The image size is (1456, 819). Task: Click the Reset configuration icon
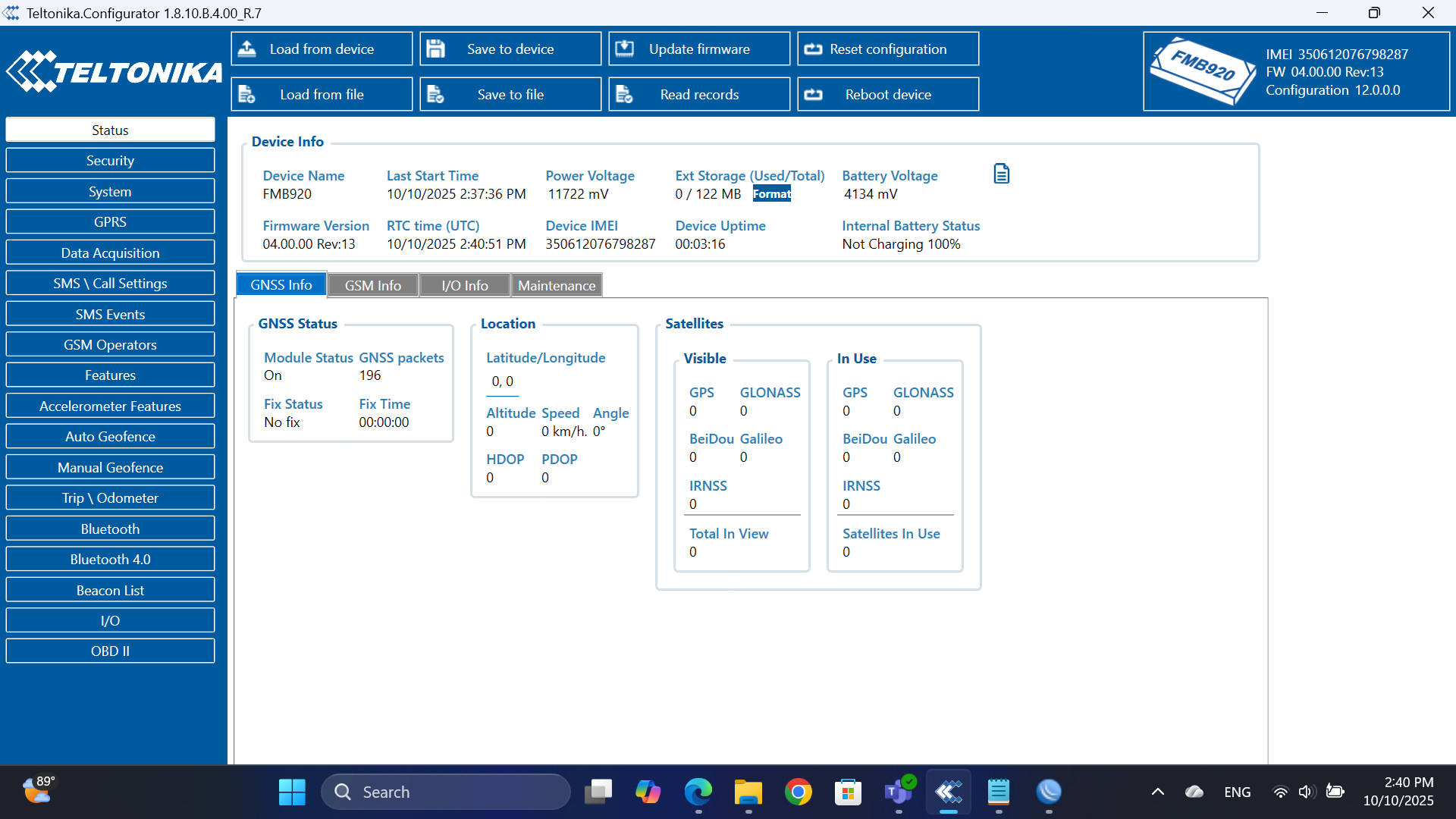pos(813,49)
